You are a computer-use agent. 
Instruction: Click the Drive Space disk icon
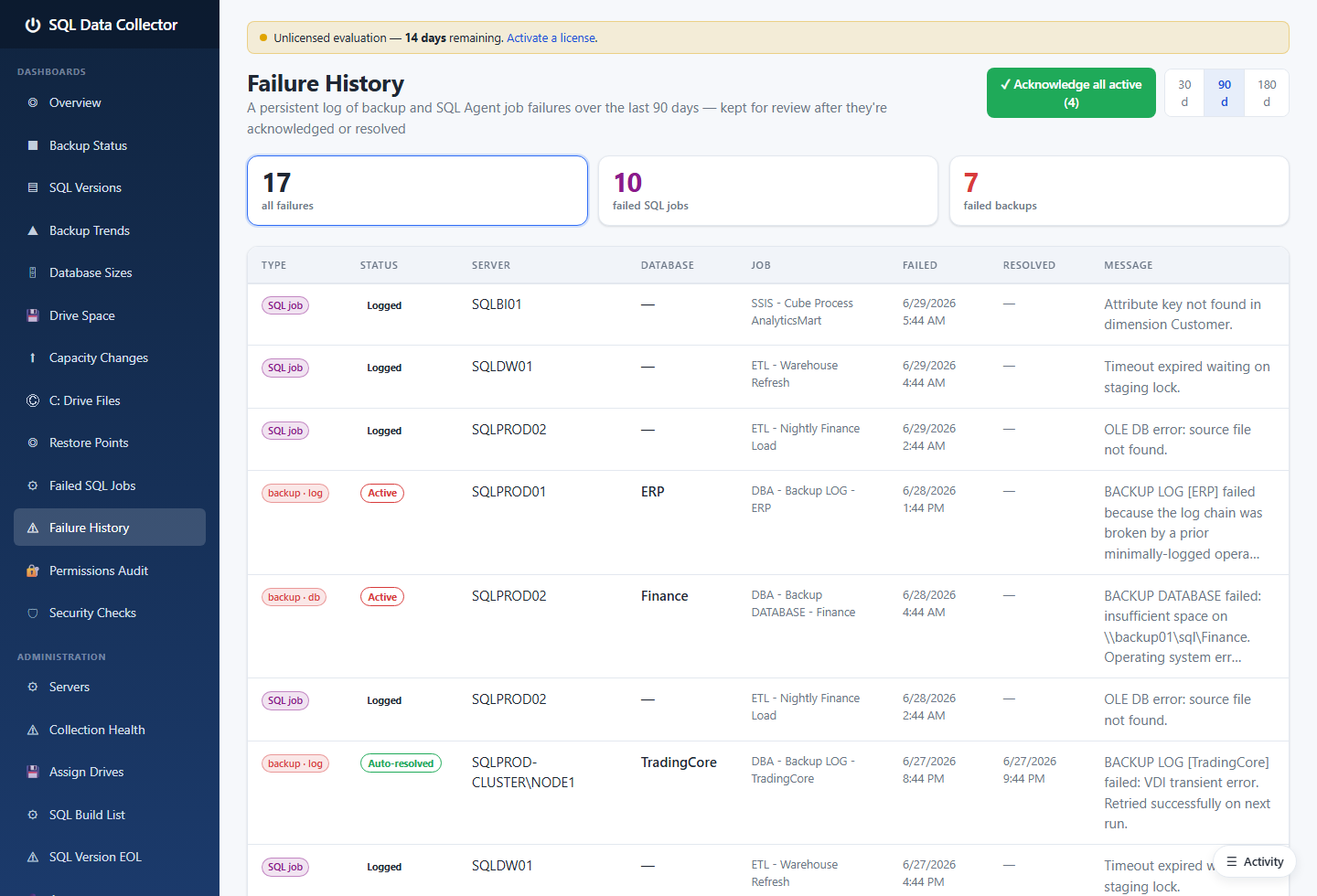click(x=33, y=315)
